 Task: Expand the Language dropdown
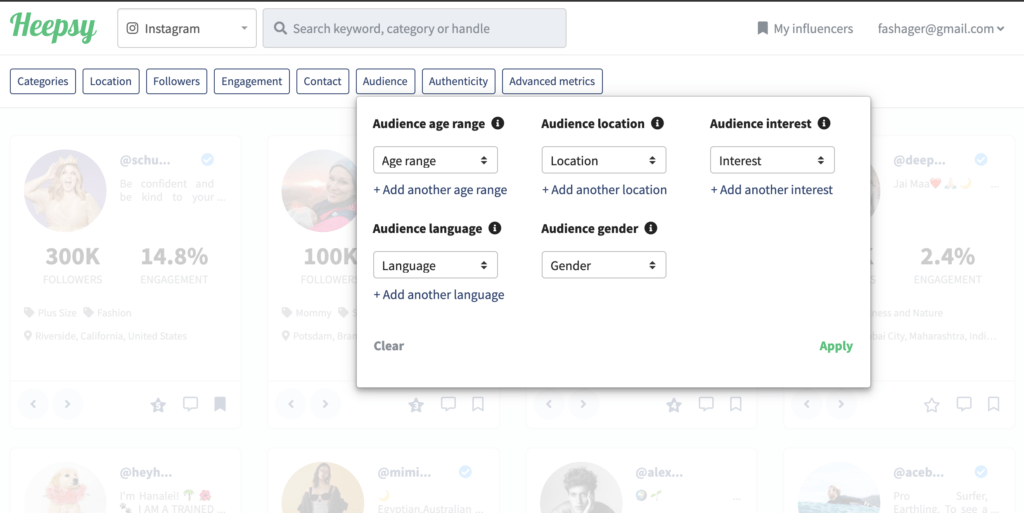pos(436,265)
